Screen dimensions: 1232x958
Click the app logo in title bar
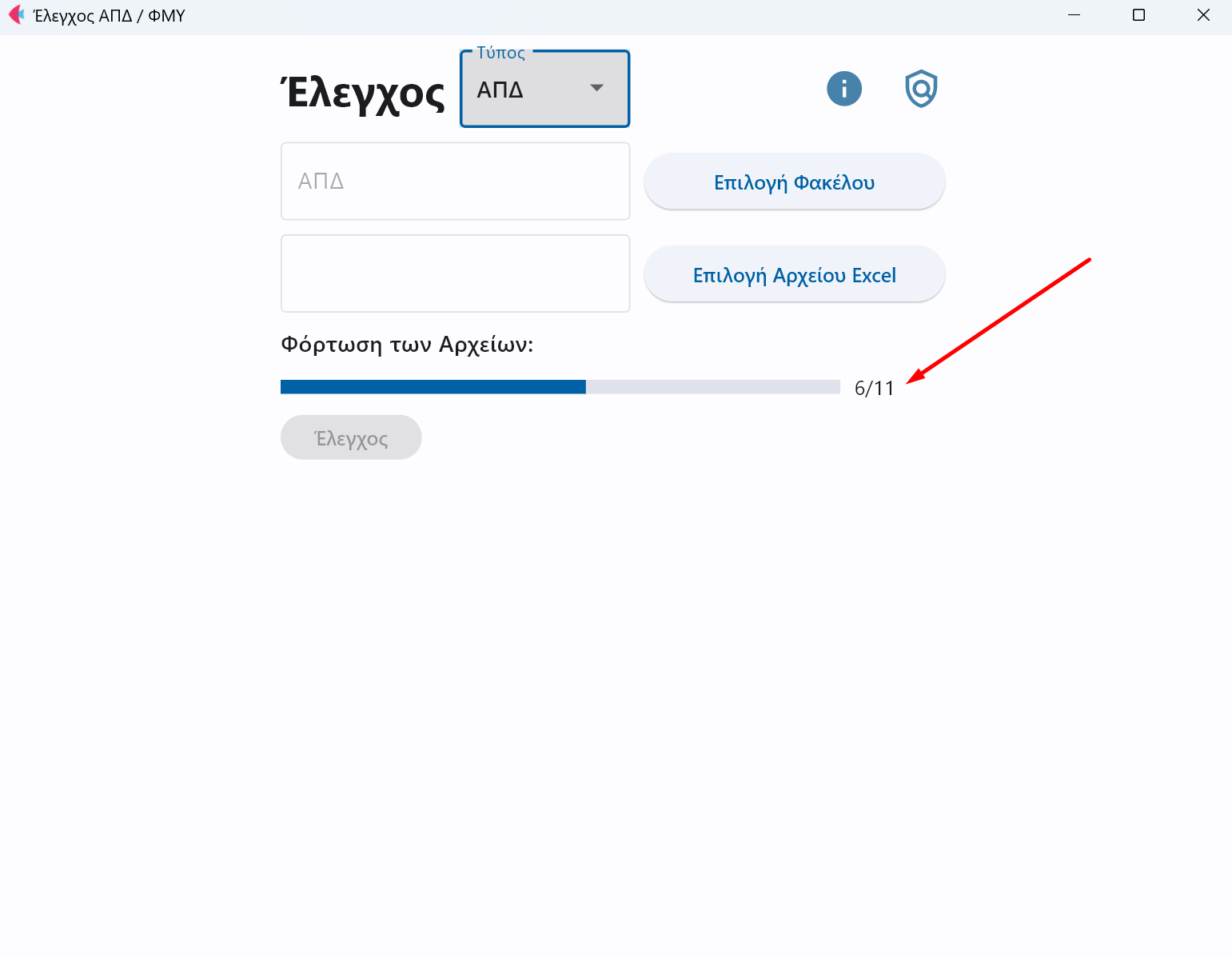click(16, 15)
